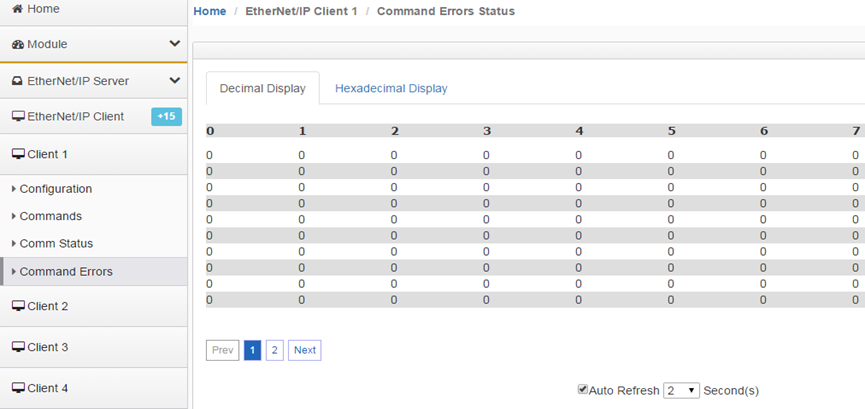Screen dimensions: 865x409
Task: Open page 2 of results
Action: pos(275,350)
